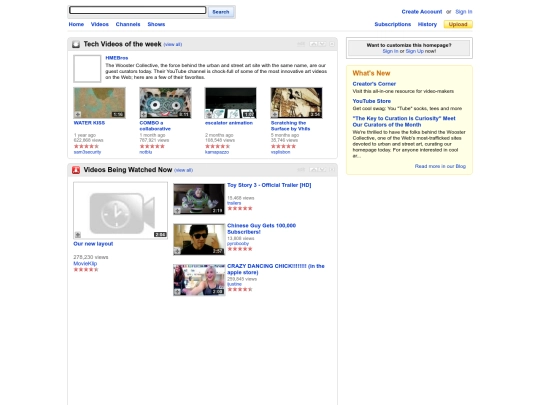The height and width of the screenshot is (405, 540).
Task: Add escalator animation to queue plus icon
Action: point(209,114)
